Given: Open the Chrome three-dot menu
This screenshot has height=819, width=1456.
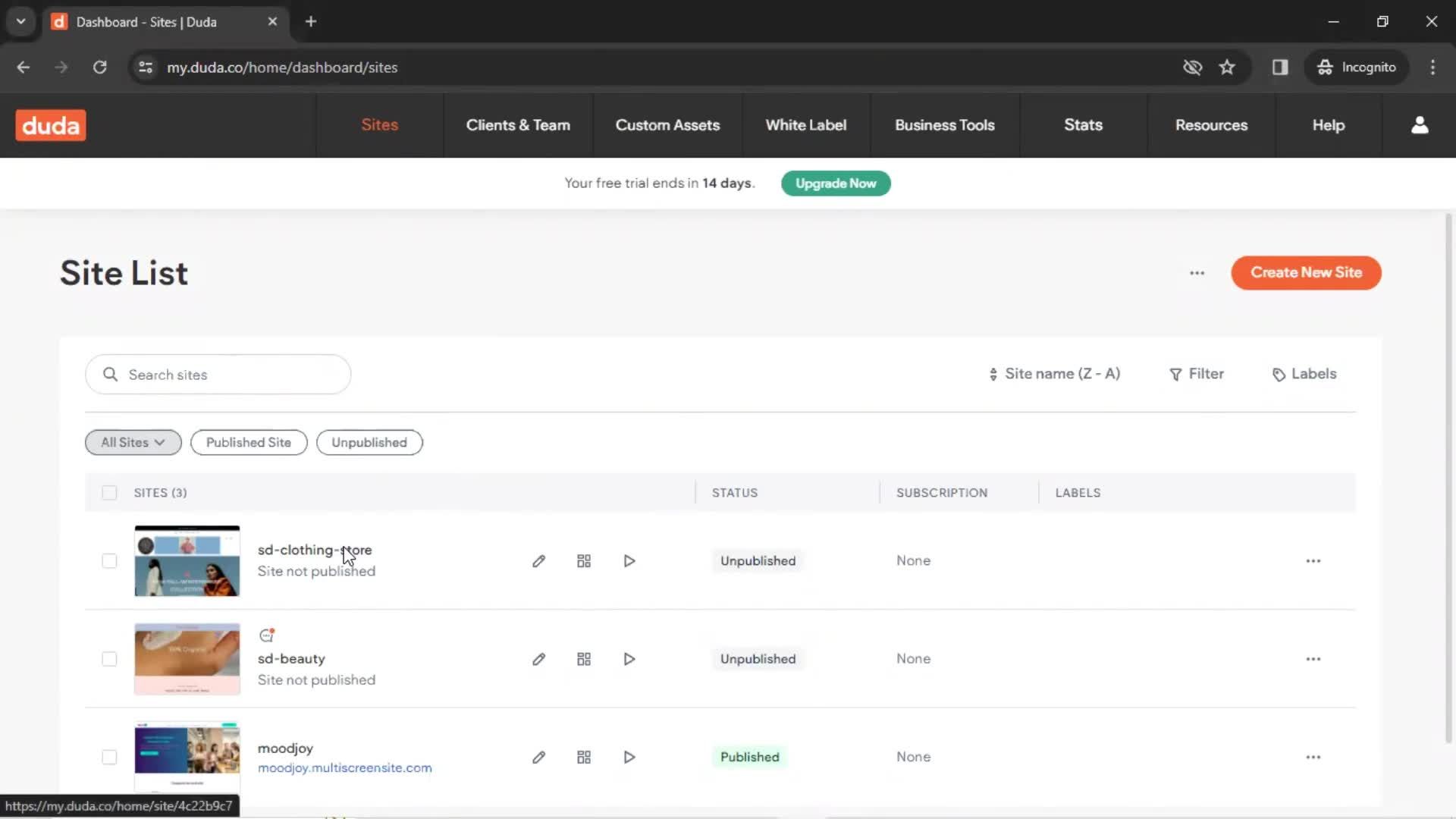Looking at the screenshot, I should point(1432,67).
